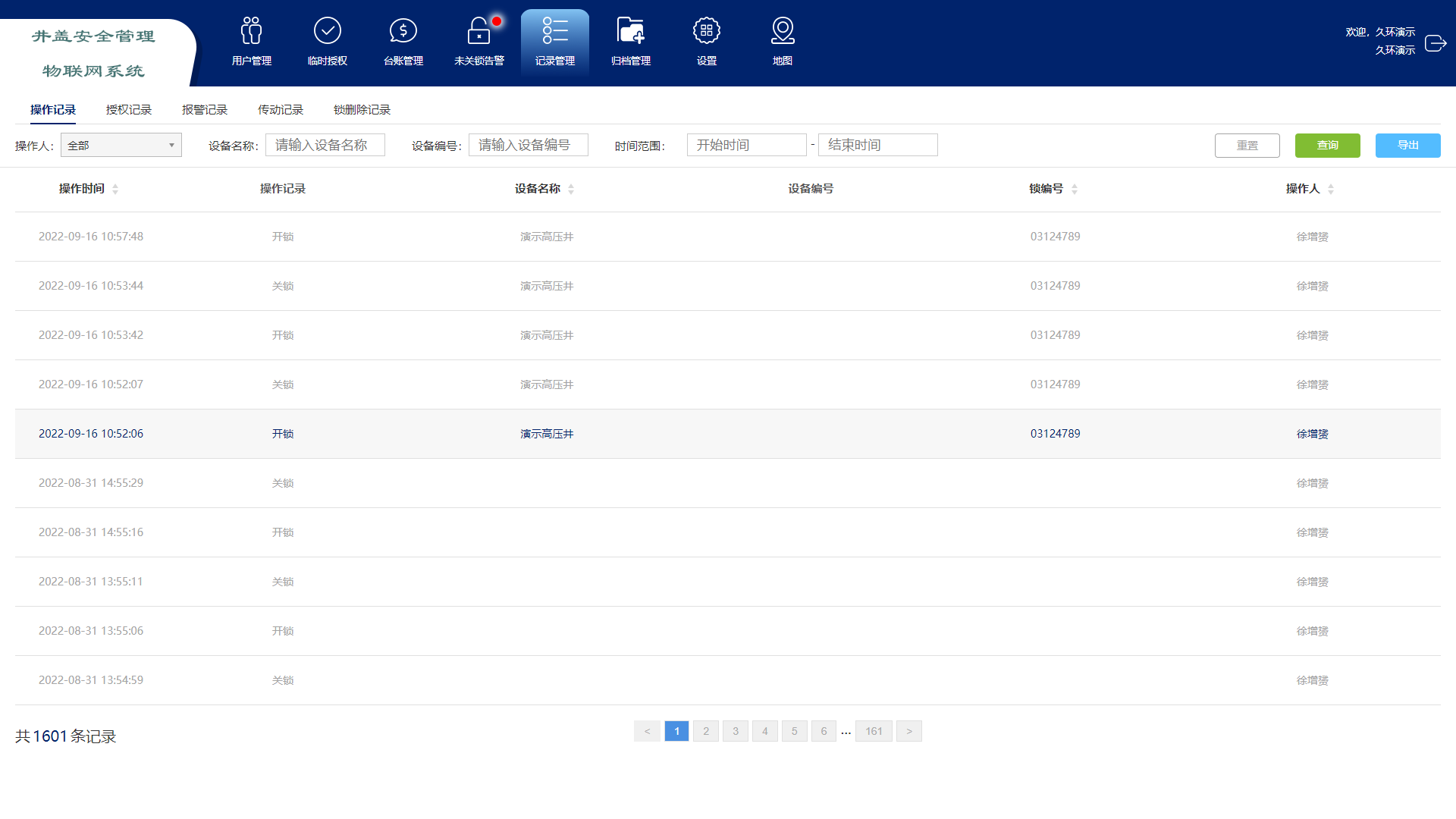Go to page 5 in pagination
The image size is (1456, 819).
[795, 731]
